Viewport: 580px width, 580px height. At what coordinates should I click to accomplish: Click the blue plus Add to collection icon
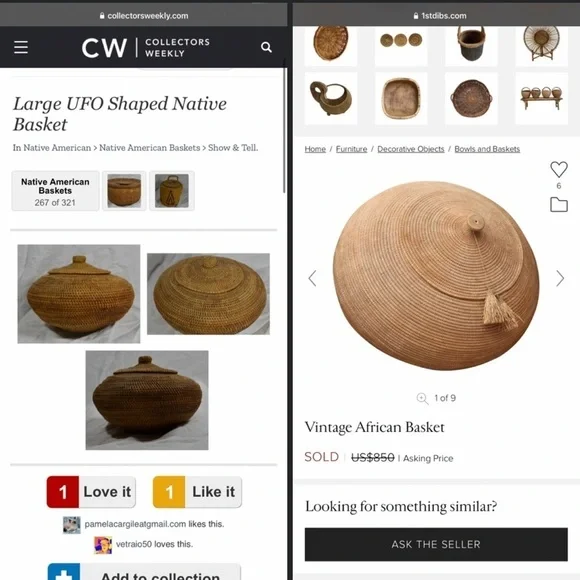coord(64,572)
